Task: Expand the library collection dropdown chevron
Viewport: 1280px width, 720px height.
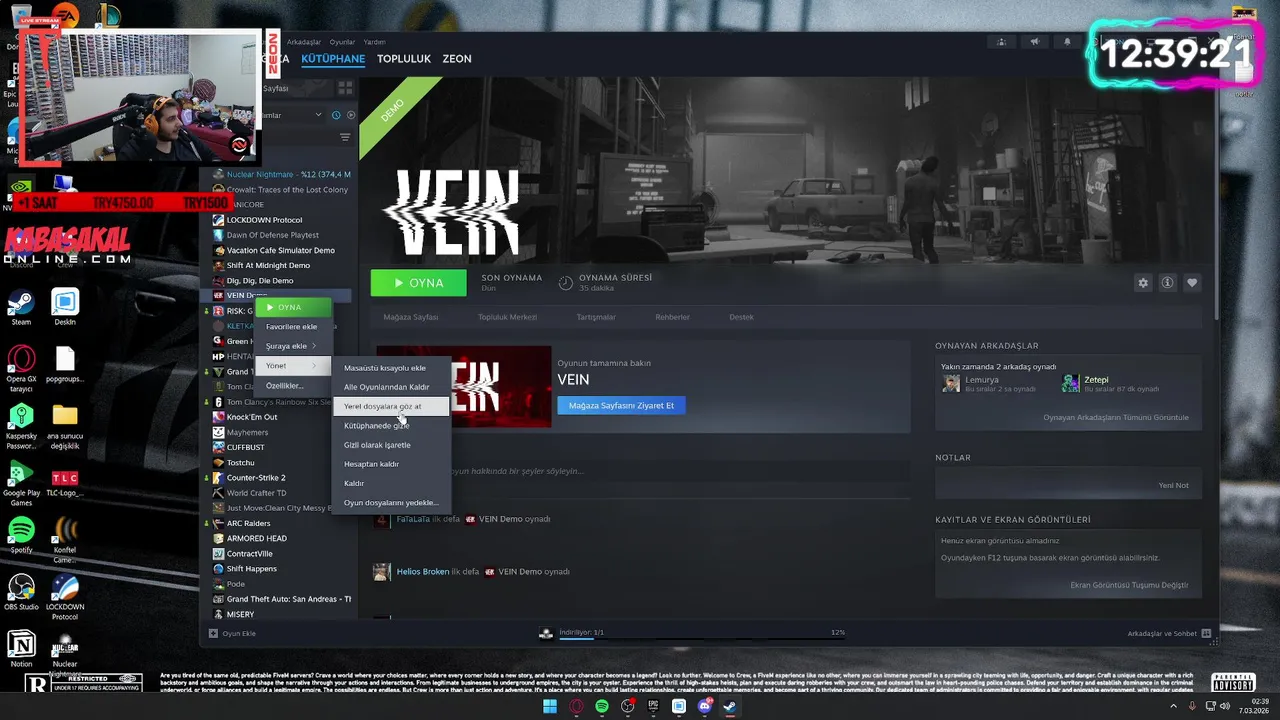Action: tap(319, 115)
